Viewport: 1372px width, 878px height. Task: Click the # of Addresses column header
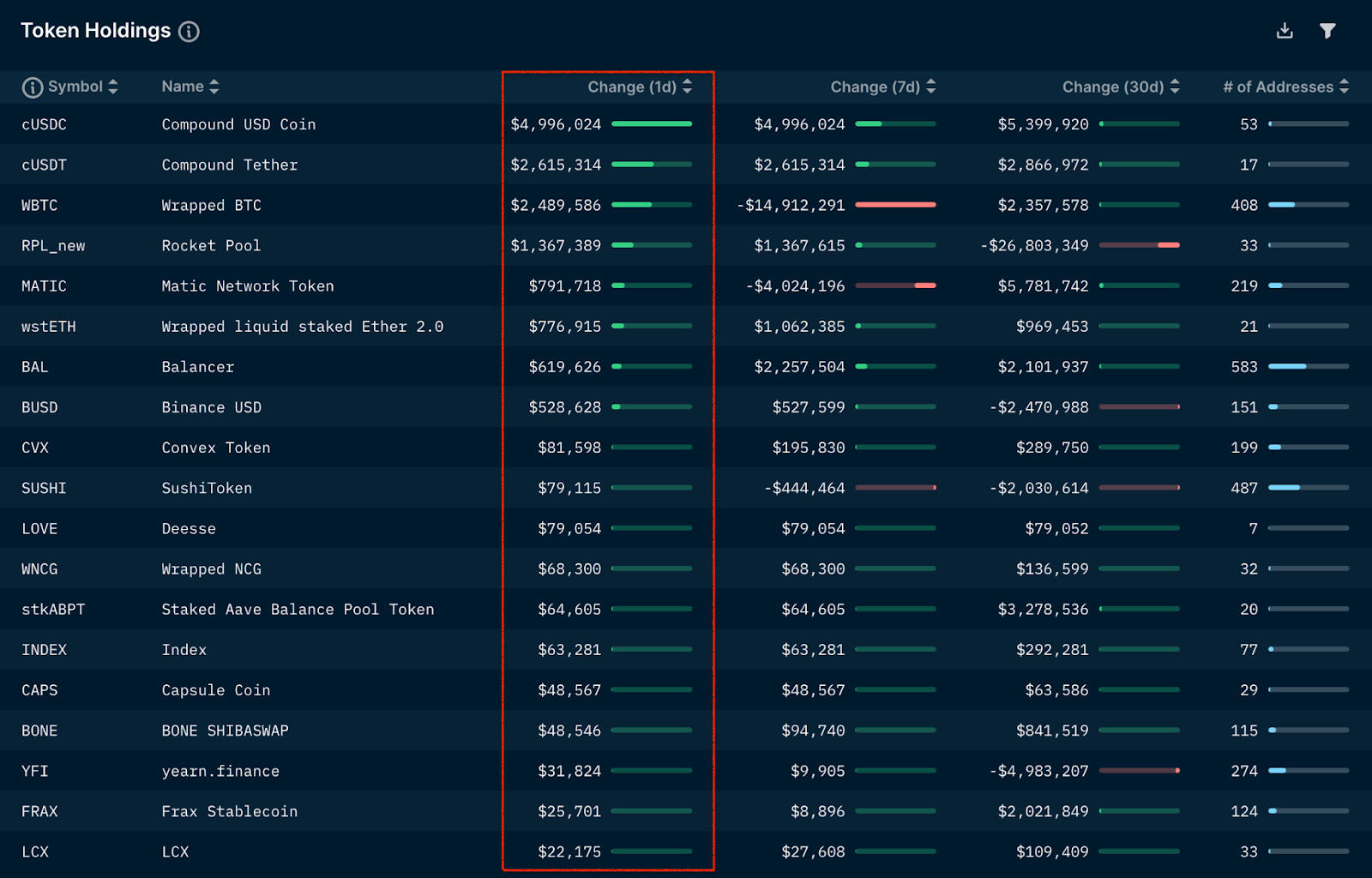(1279, 87)
